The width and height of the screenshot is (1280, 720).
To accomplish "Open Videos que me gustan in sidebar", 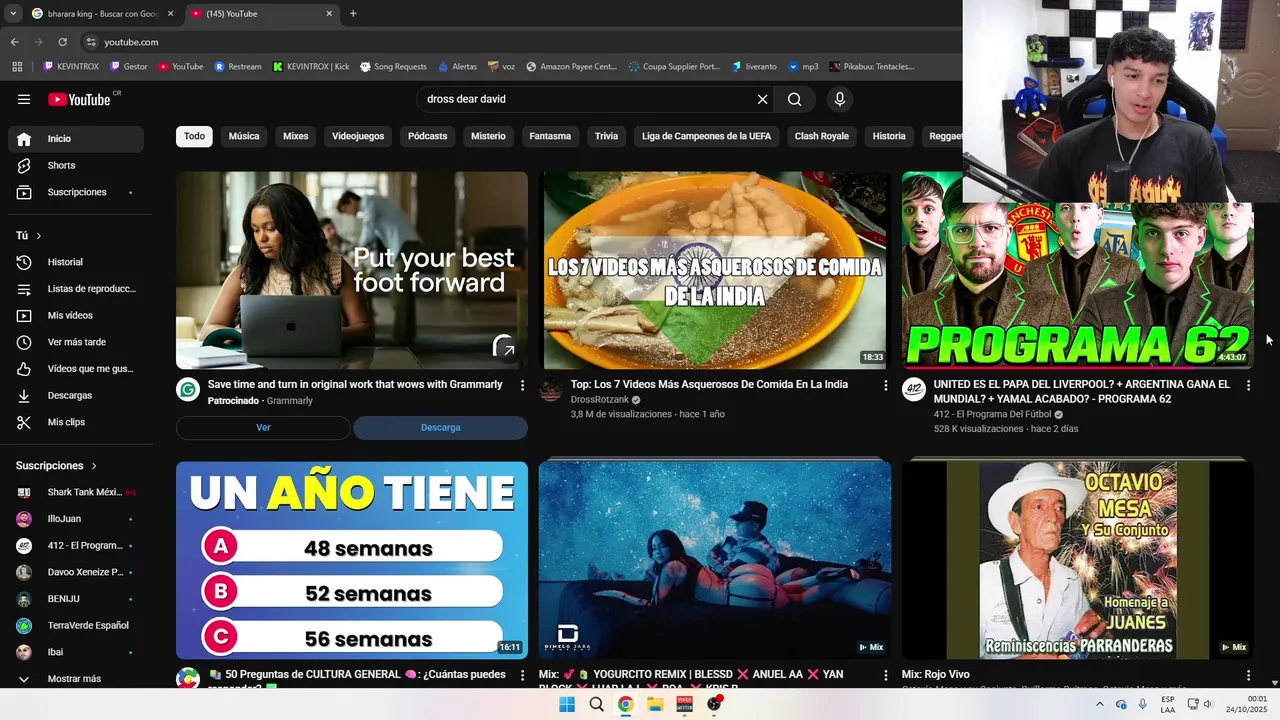I will tap(76, 369).
